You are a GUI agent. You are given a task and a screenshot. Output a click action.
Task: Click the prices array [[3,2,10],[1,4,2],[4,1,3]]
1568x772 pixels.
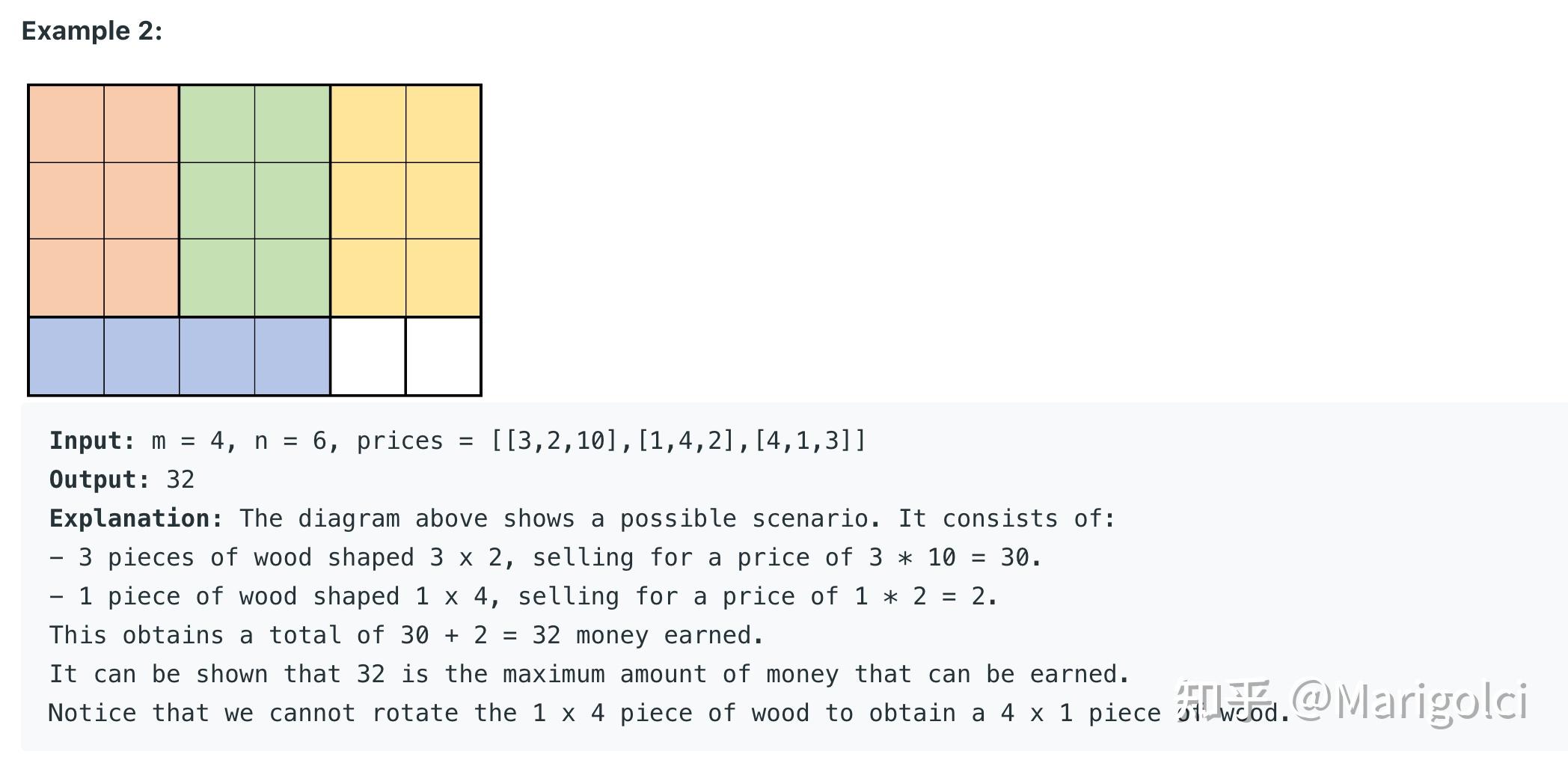[678, 441]
